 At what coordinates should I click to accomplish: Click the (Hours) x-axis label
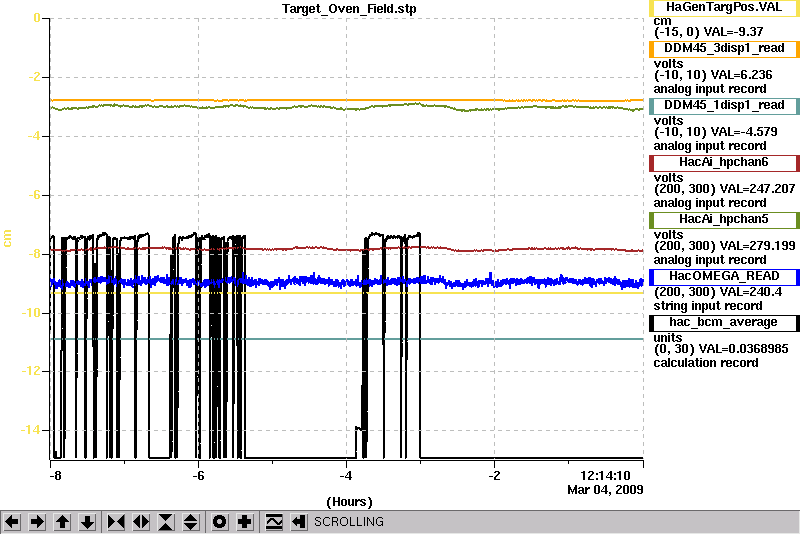coord(349,502)
